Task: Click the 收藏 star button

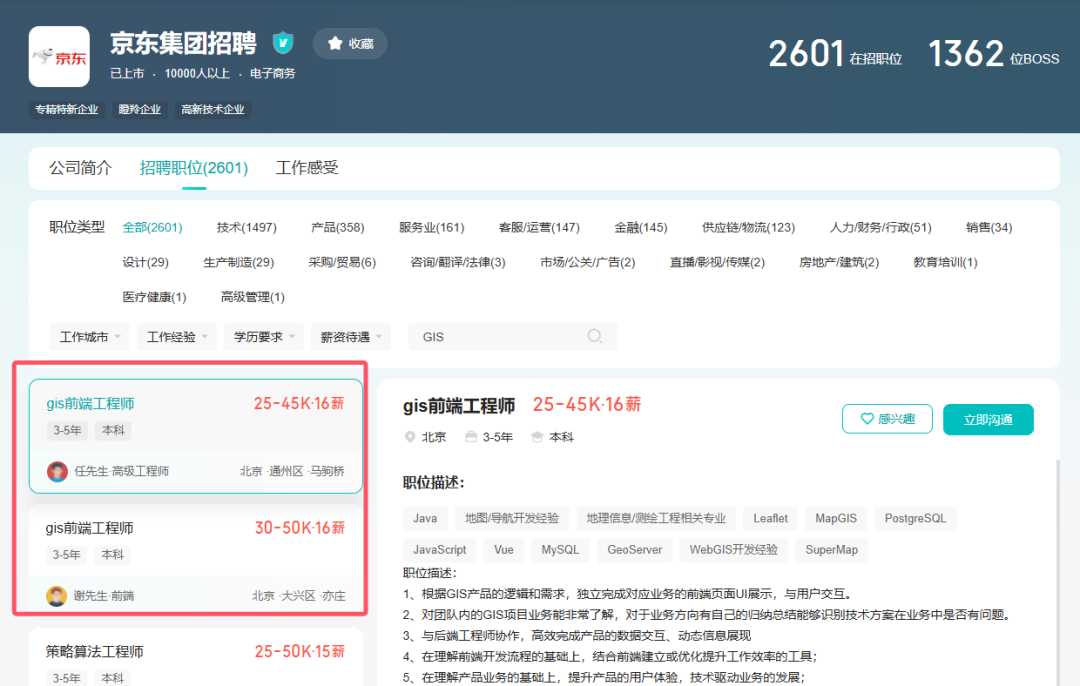Action: (350, 43)
